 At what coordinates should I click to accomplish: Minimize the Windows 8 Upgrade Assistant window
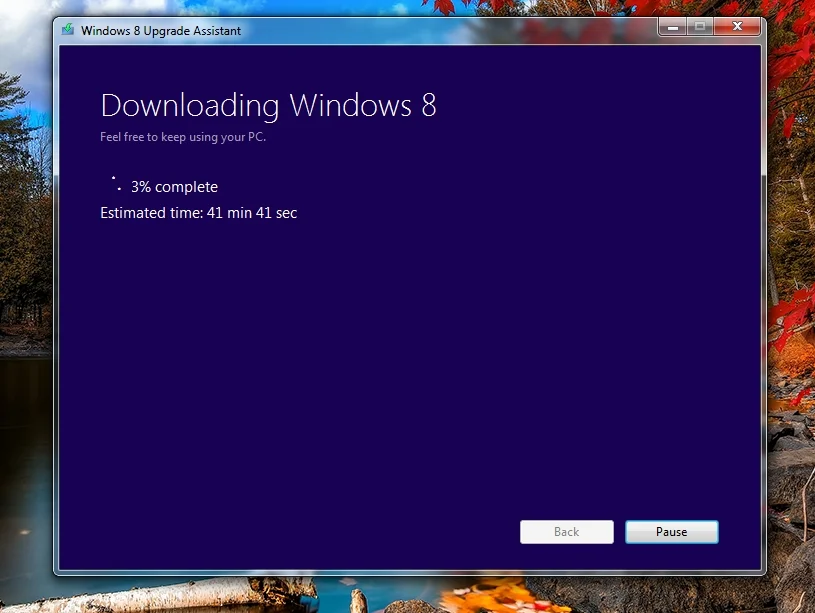tap(673, 26)
